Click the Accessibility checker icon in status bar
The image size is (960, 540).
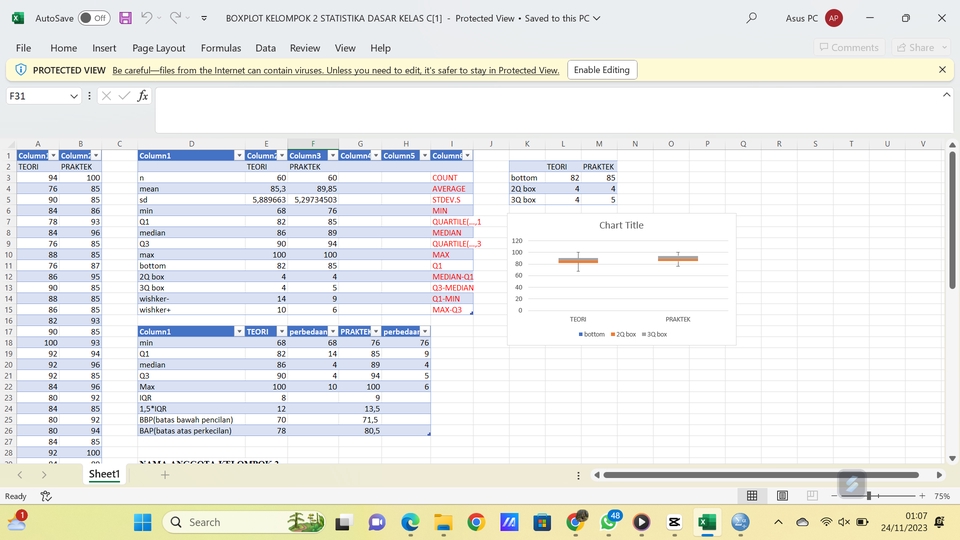(x=46, y=496)
